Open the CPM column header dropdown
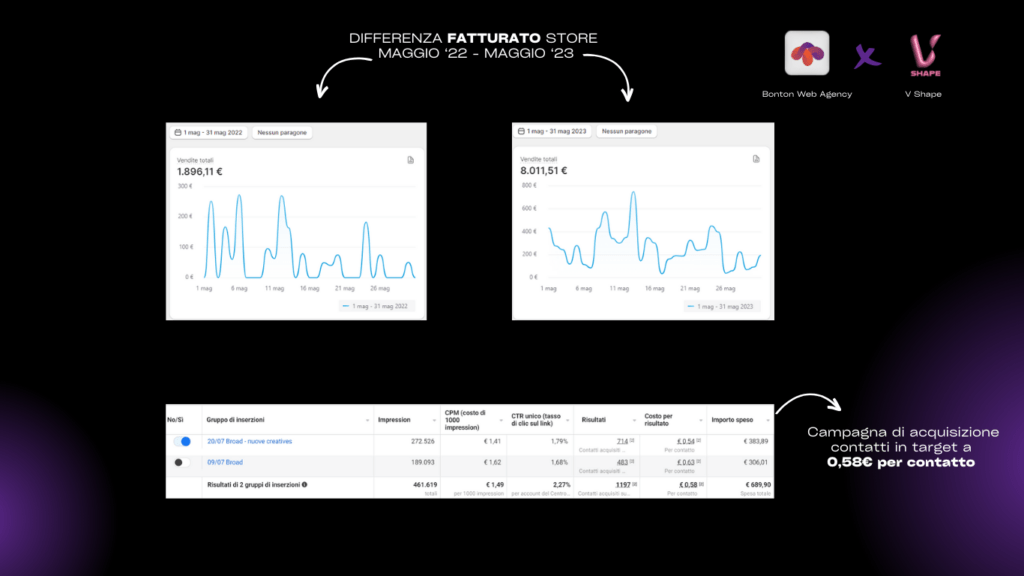Image resolution: width=1024 pixels, height=576 pixels. click(x=501, y=421)
